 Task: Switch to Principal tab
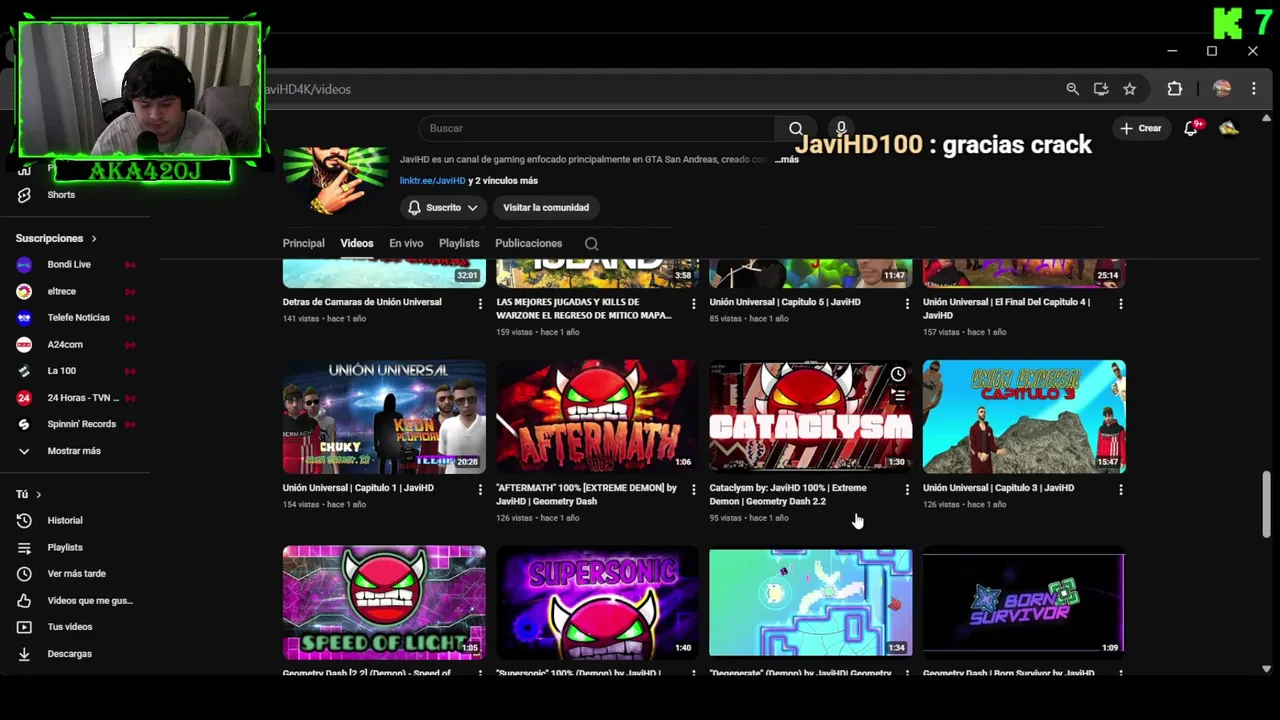[303, 243]
